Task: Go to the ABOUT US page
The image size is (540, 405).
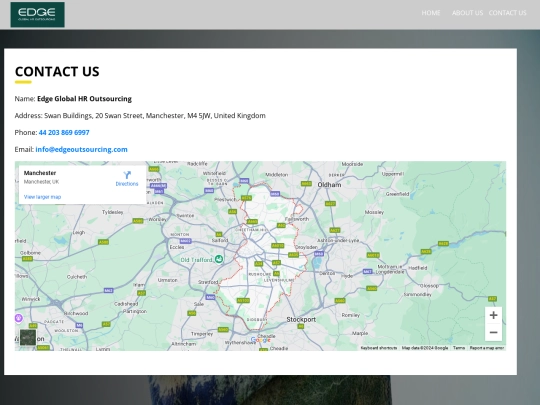Action: coord(467,13)
